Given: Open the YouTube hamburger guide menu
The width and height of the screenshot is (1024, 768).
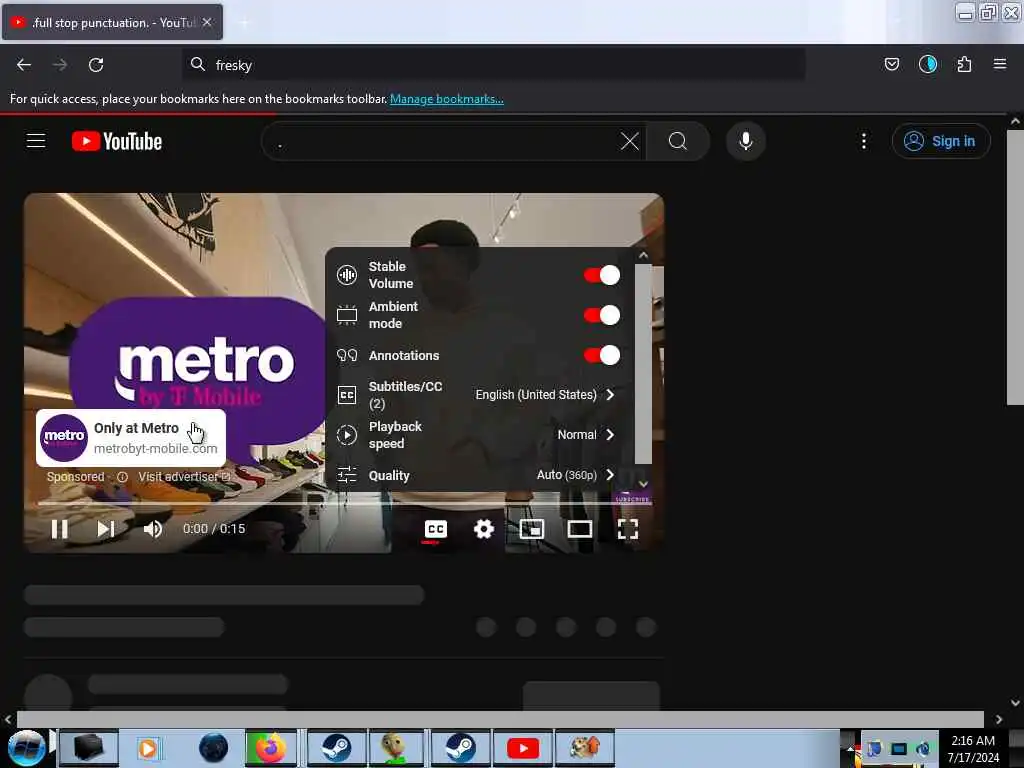Looking at the screenshot, I should (36, 141).
